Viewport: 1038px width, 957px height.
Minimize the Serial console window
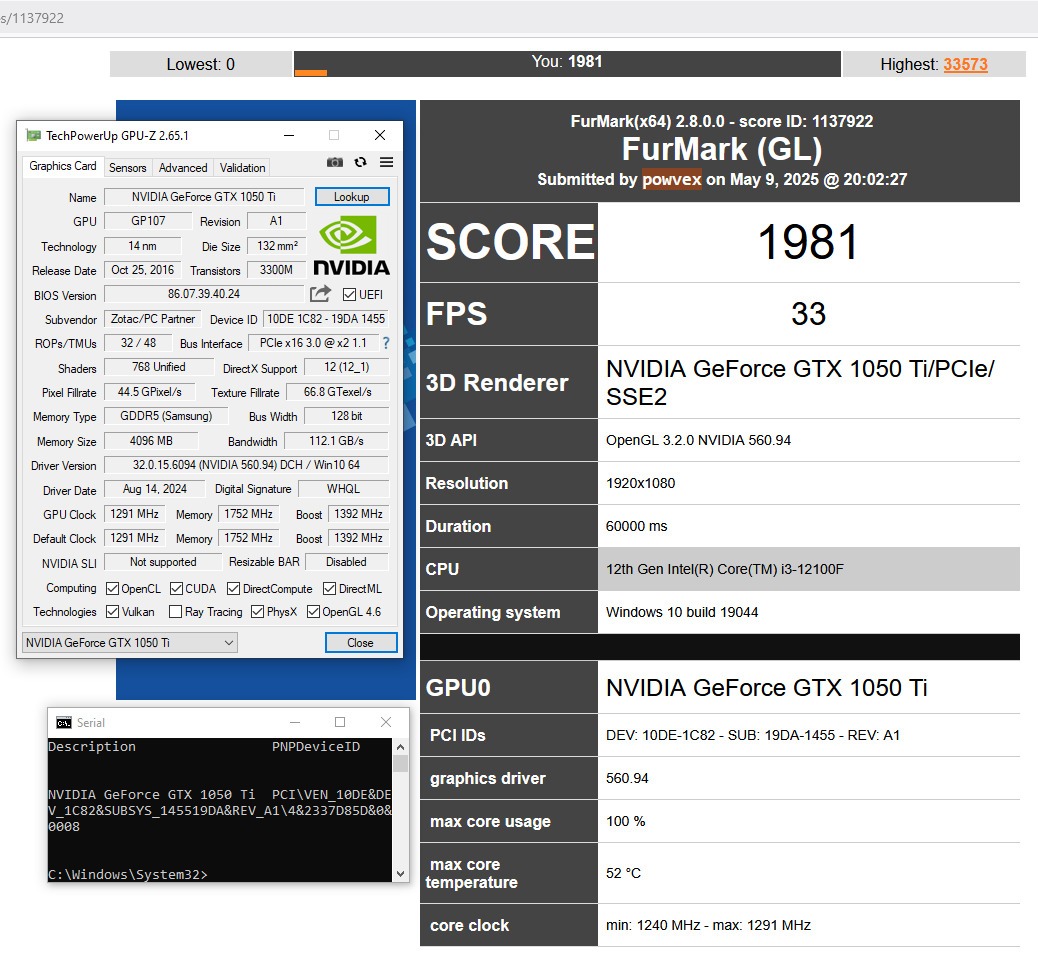click(295, 722)
